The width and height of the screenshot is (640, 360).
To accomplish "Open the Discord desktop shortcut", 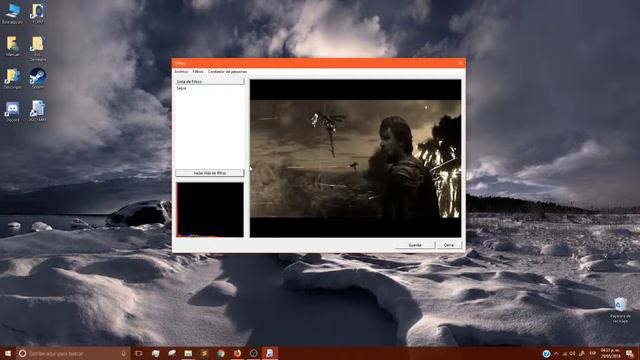I will [x=12, y=111].
